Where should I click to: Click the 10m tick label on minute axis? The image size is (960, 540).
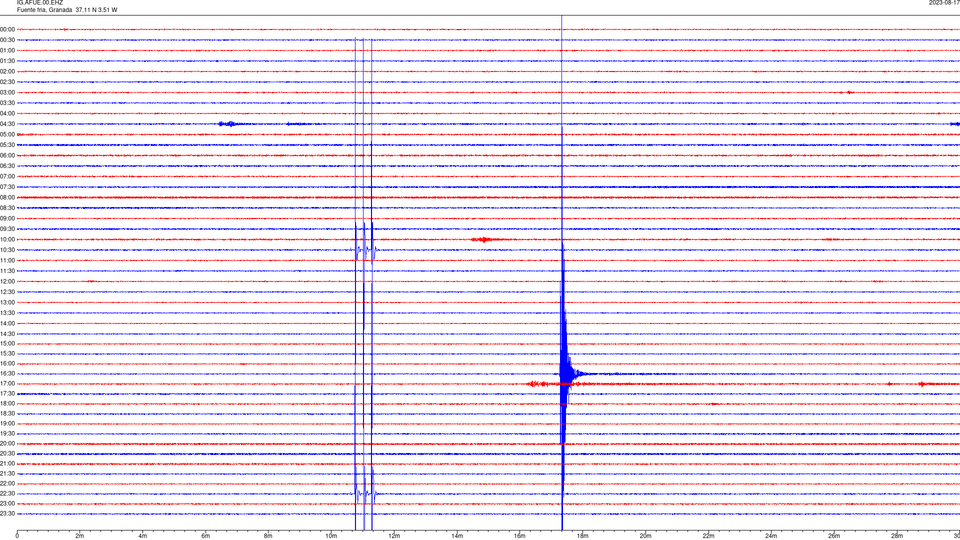click(331, 536)
